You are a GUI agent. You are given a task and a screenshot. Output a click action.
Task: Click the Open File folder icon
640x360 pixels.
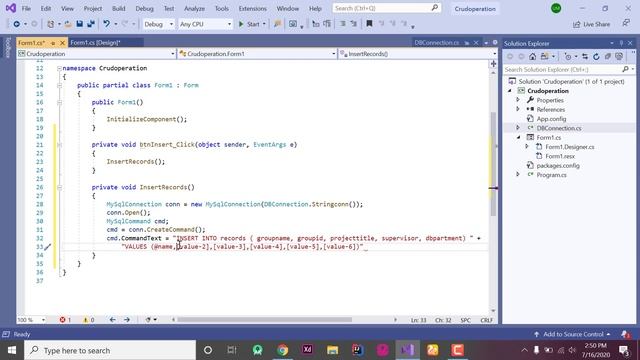coord(68,24)
